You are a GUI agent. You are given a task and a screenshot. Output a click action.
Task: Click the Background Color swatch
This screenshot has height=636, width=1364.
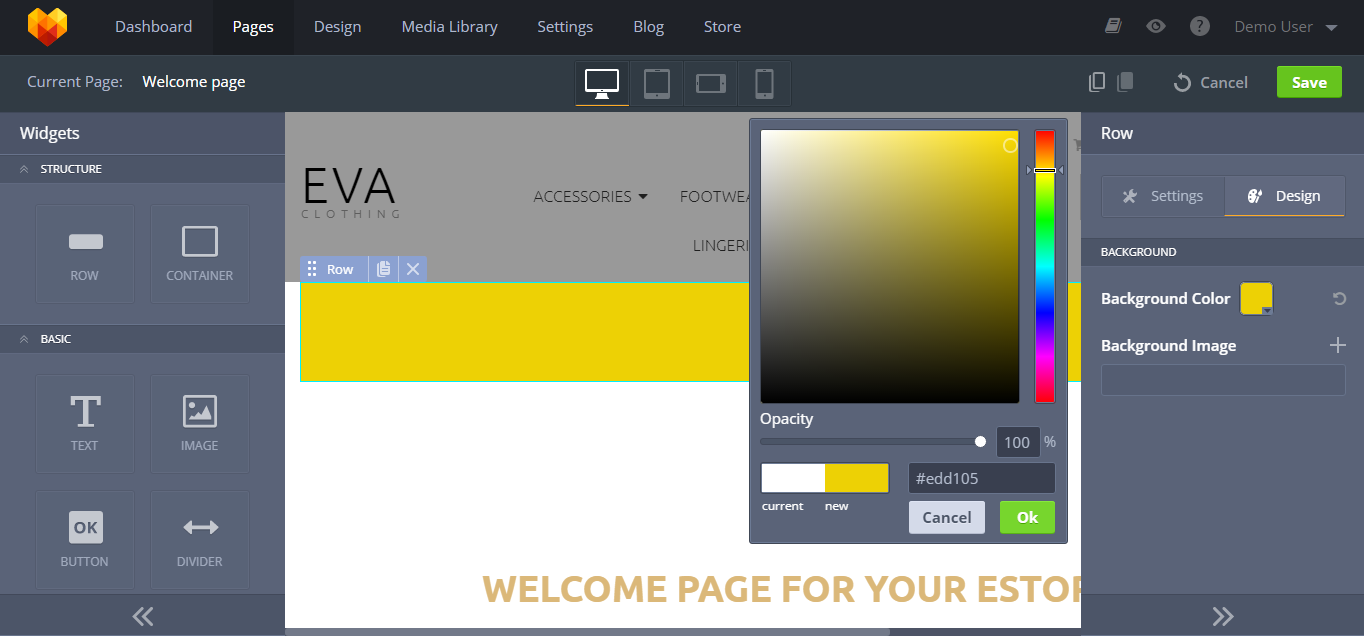tap(1256, 298)
